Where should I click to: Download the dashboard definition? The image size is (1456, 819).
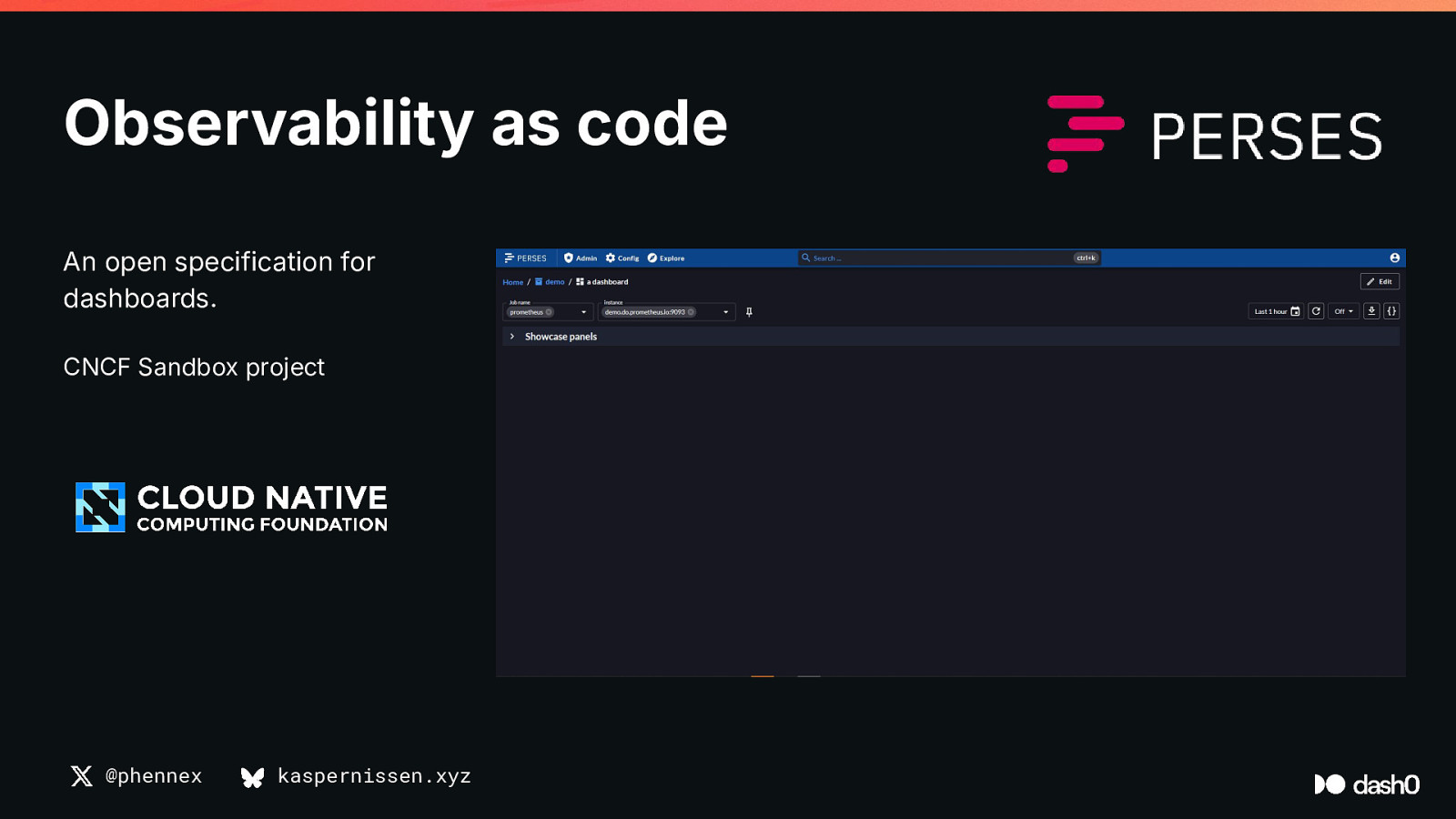coord(1371,311)
